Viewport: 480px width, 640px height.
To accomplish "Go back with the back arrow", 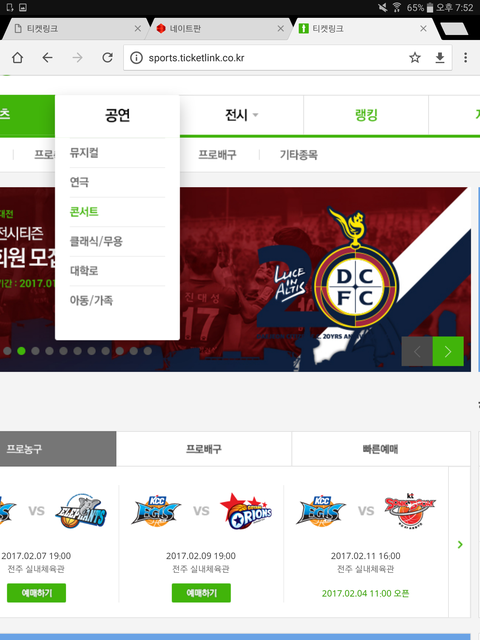I will point(47,58).
